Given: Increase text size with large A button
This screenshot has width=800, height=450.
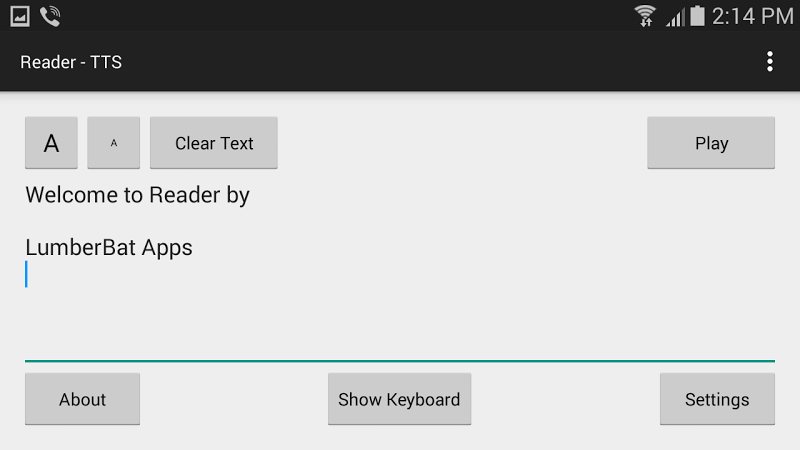Looking at the screenshot, I should 52,143.
